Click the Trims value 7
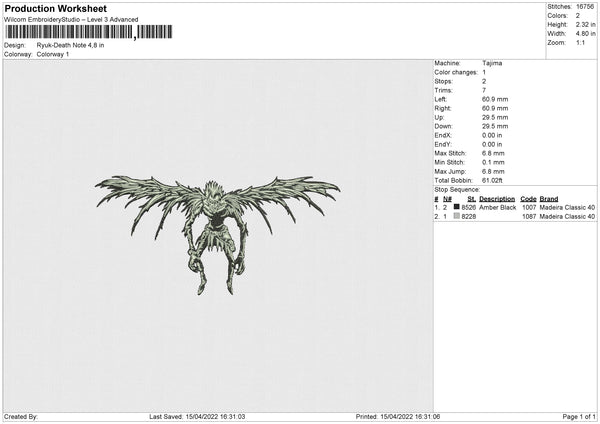The height and width of the screenshot is (424, 600). 484,91
